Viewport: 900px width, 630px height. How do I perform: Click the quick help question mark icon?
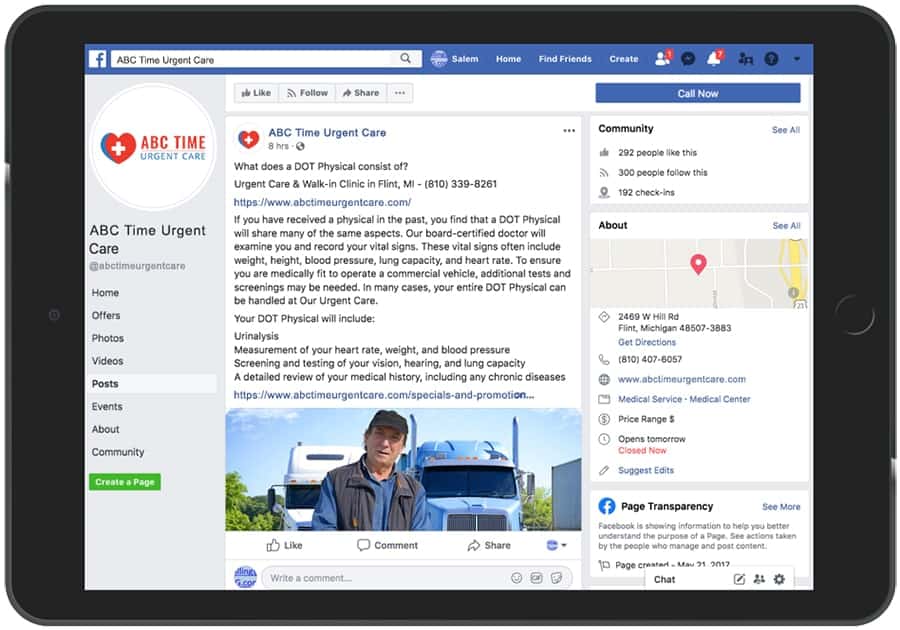pos(771,59)
